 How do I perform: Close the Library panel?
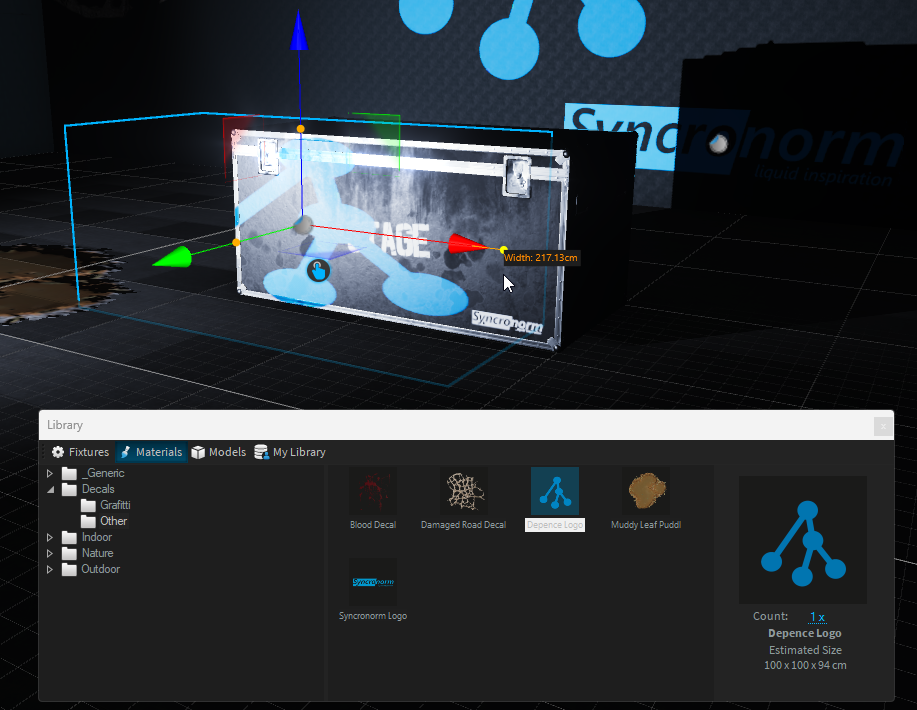pos(883,426)
